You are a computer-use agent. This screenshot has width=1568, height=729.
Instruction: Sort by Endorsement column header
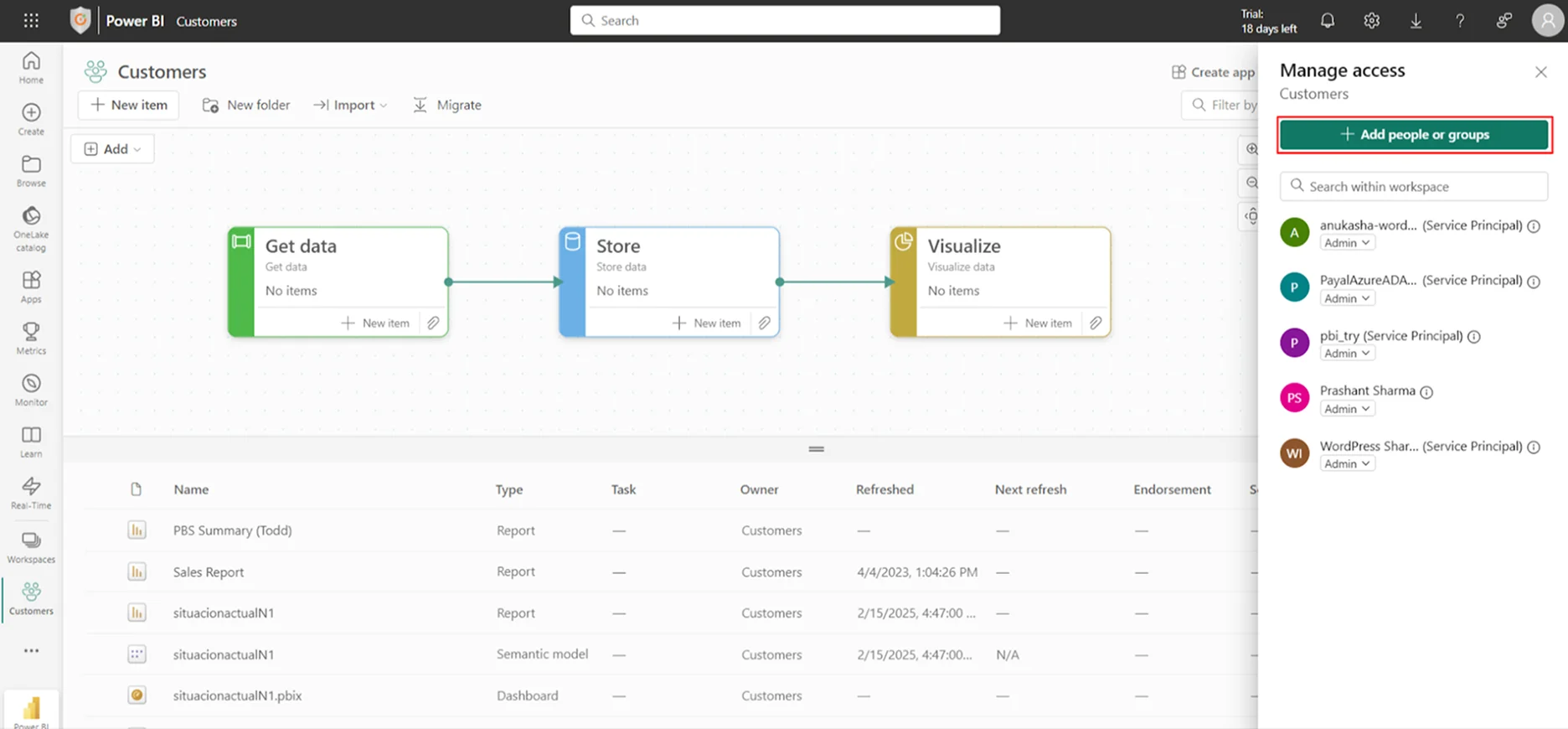(1172, 489)
